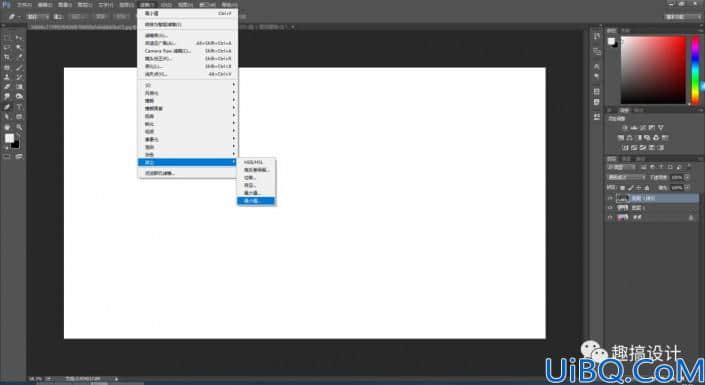
Task: Click the zoom percentage field in status bar
Action: (x=36, y=379)
